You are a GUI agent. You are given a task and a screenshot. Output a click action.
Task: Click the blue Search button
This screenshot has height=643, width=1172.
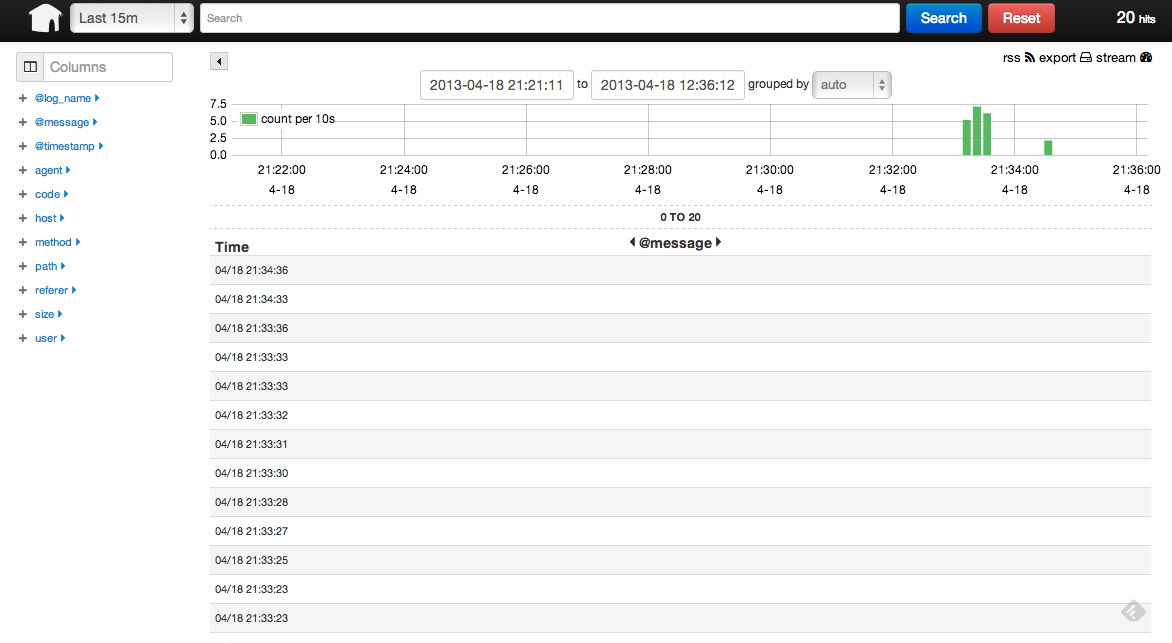[x=942, y=17]
